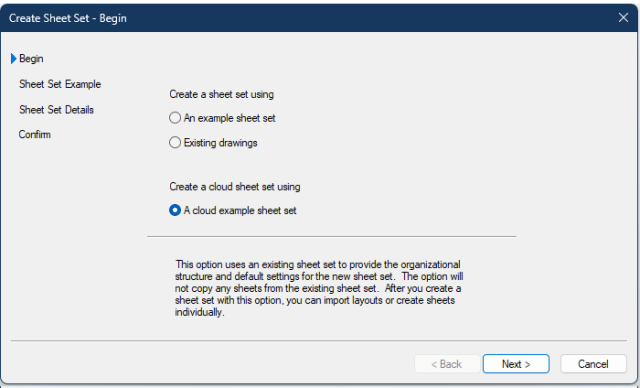This screenshot has width=640, height=388.
Task: Click the title 'Create Sheet Set - Begin'
Action: pos(68,18)
